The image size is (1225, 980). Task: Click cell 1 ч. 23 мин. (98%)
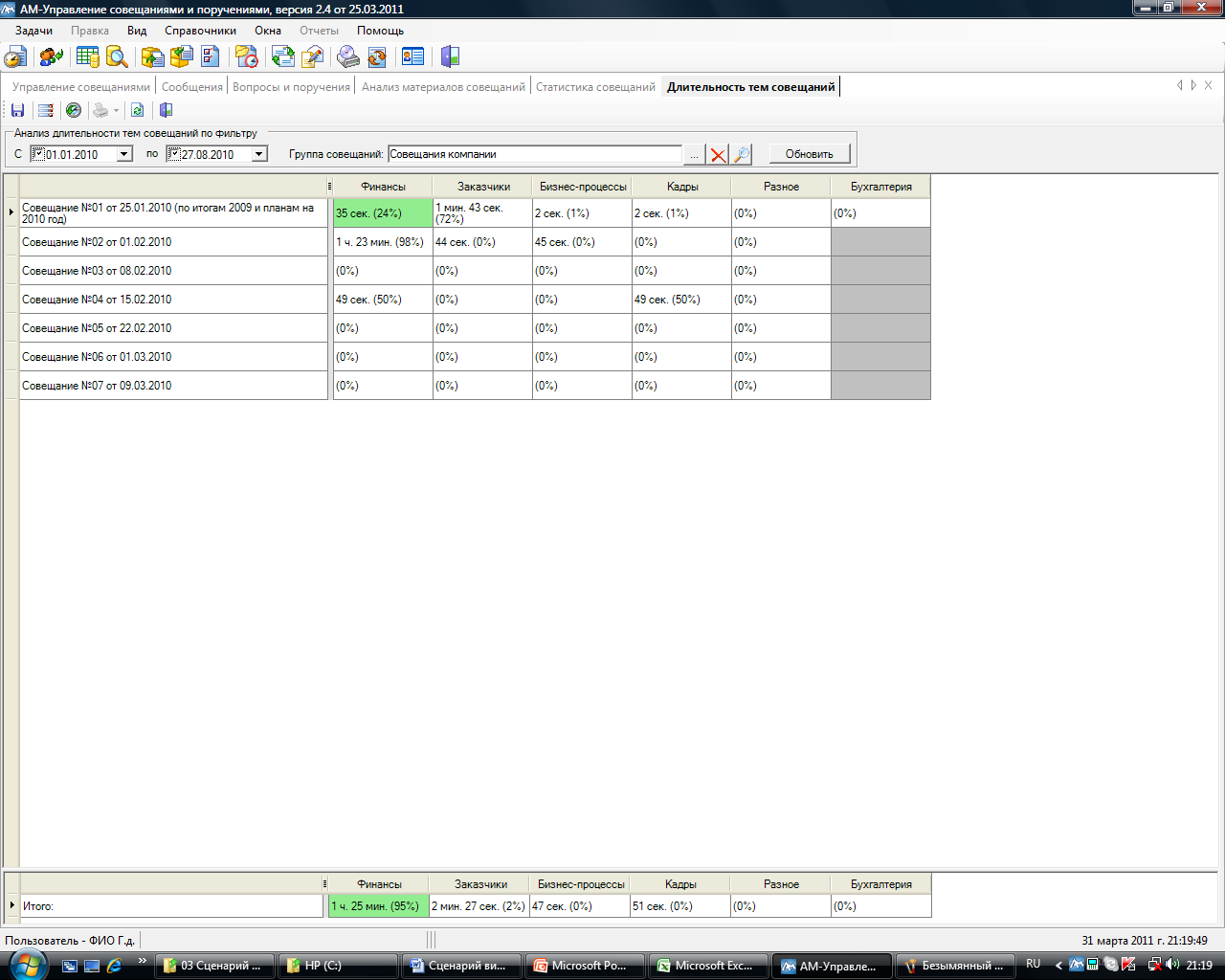(x=383, y=242)
